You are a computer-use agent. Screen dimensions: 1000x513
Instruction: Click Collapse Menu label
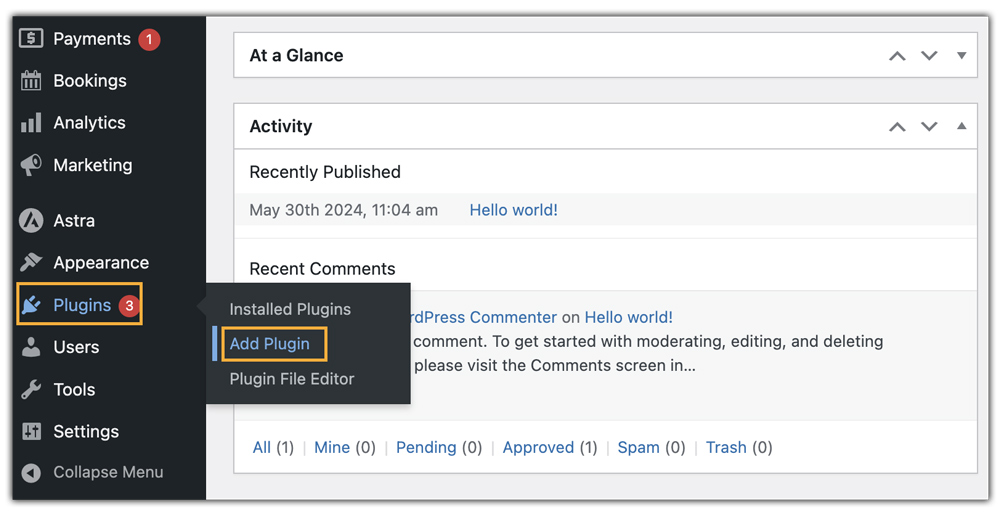[108, 472]
